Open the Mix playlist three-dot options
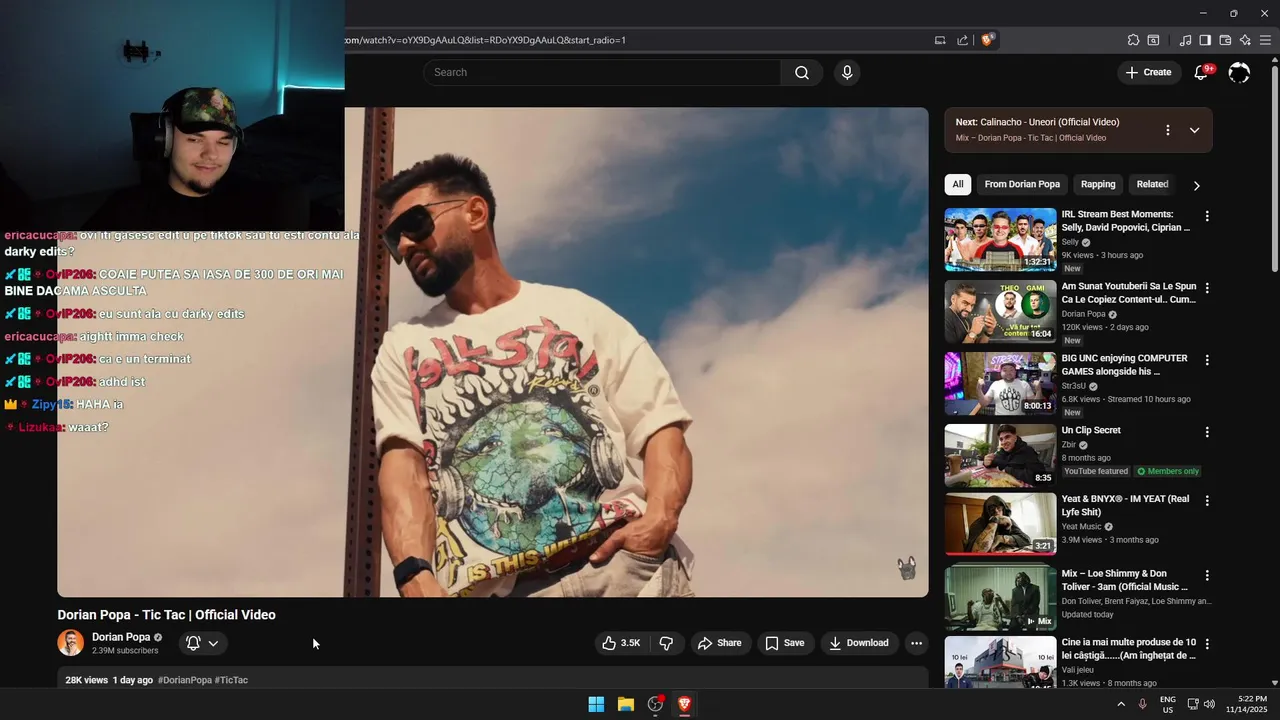This screenshot has height=720, width=1280. [x=1167, y=130]
